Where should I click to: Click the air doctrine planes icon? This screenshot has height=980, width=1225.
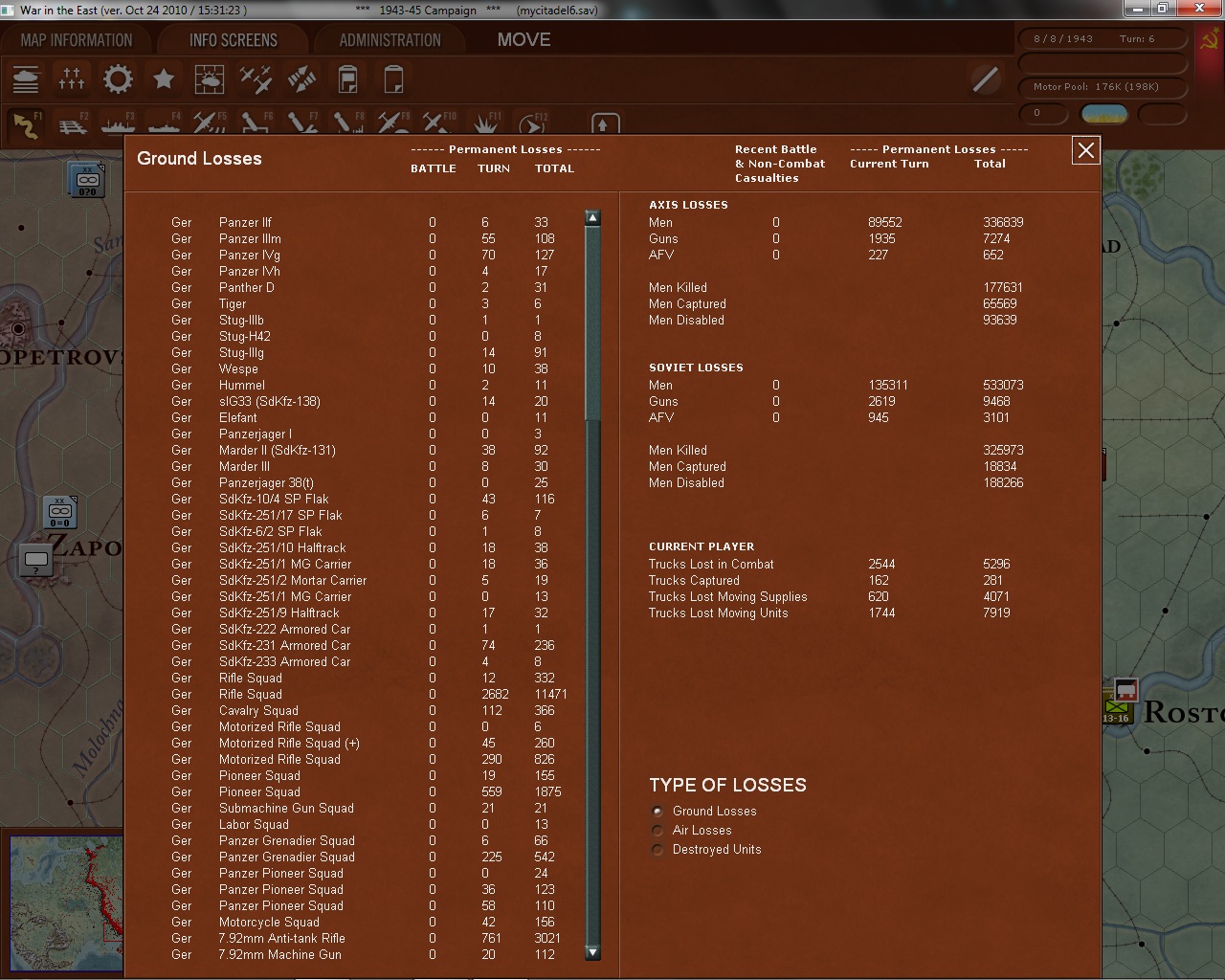coord(256,79)
